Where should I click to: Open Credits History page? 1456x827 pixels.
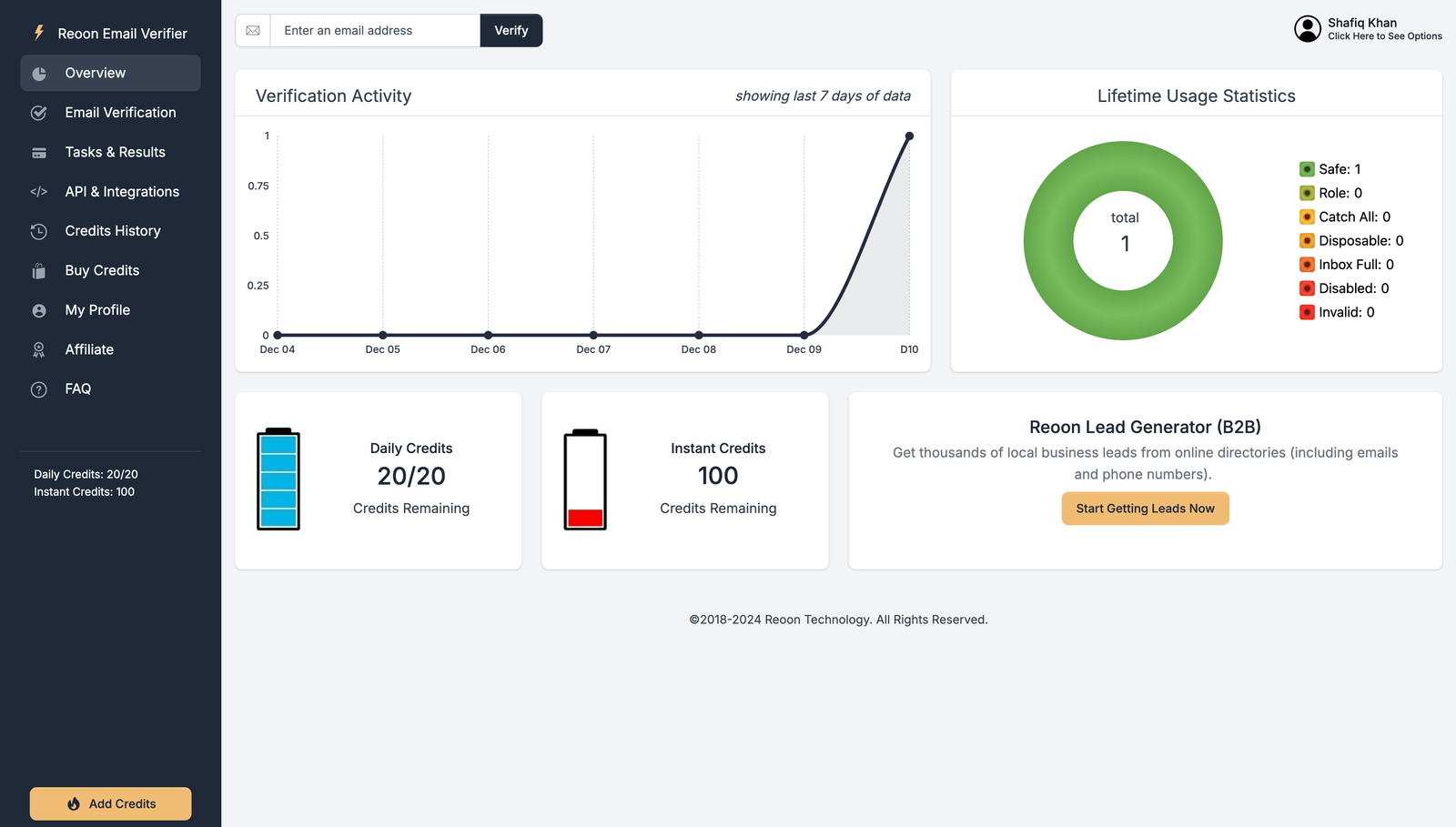pyautogui.click(x=111, y=231)
